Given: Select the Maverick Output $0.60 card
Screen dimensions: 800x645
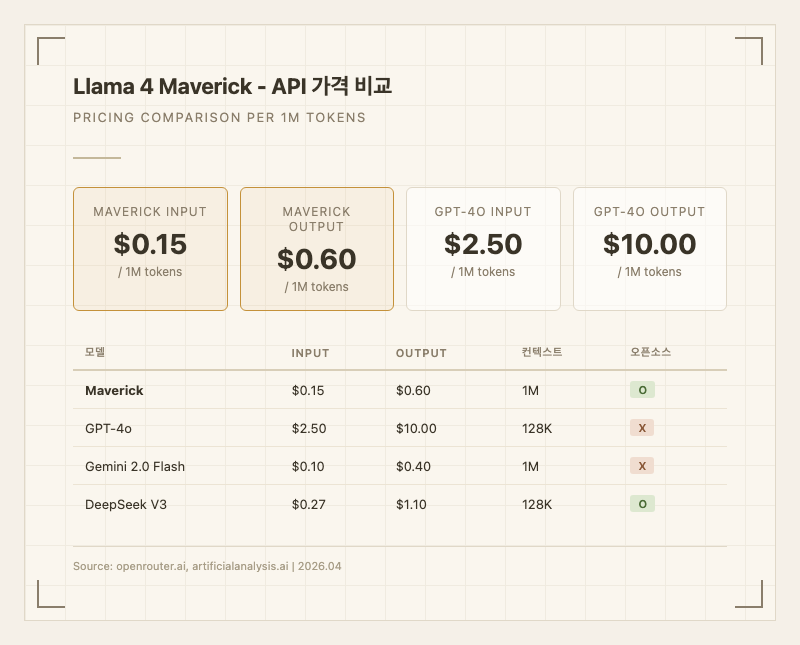Looking at the screenshot, I should (x=316, y=249).
